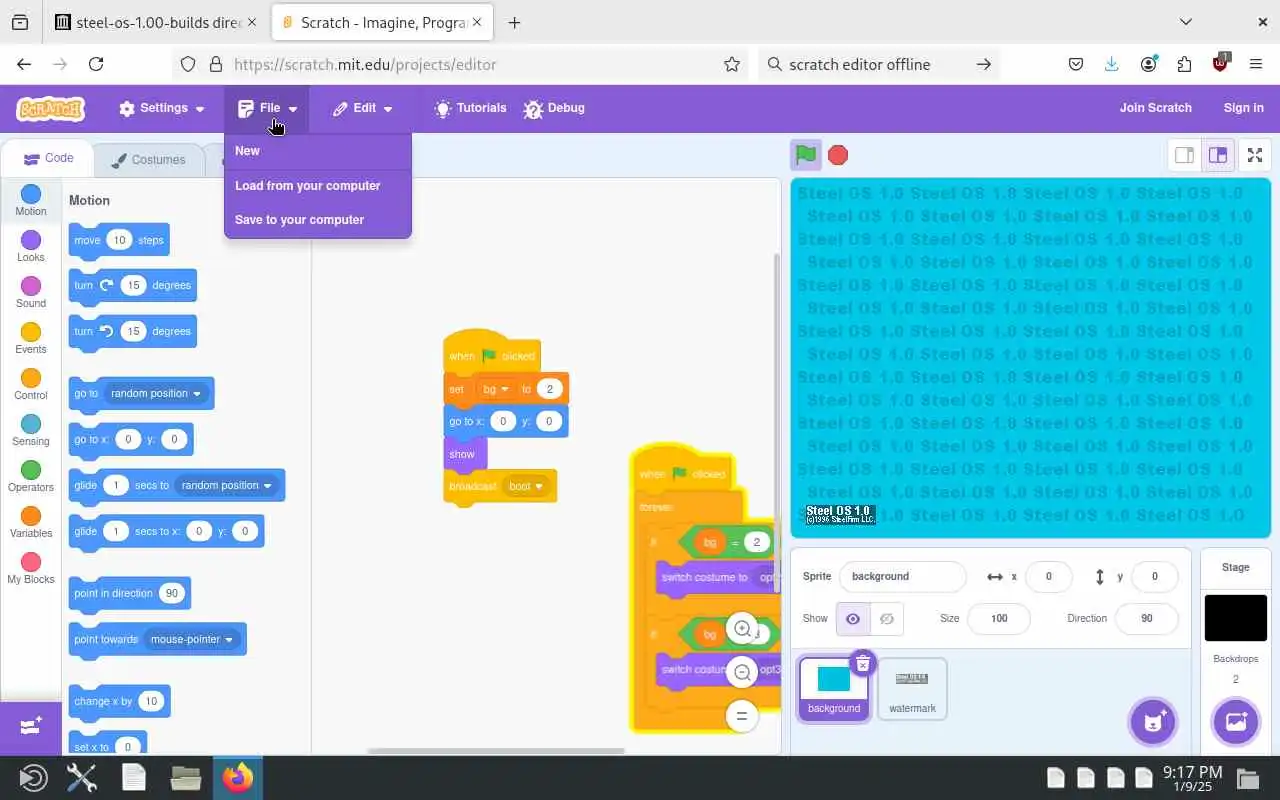Select the My Blocks category
1280x800 pixels.
31,568
